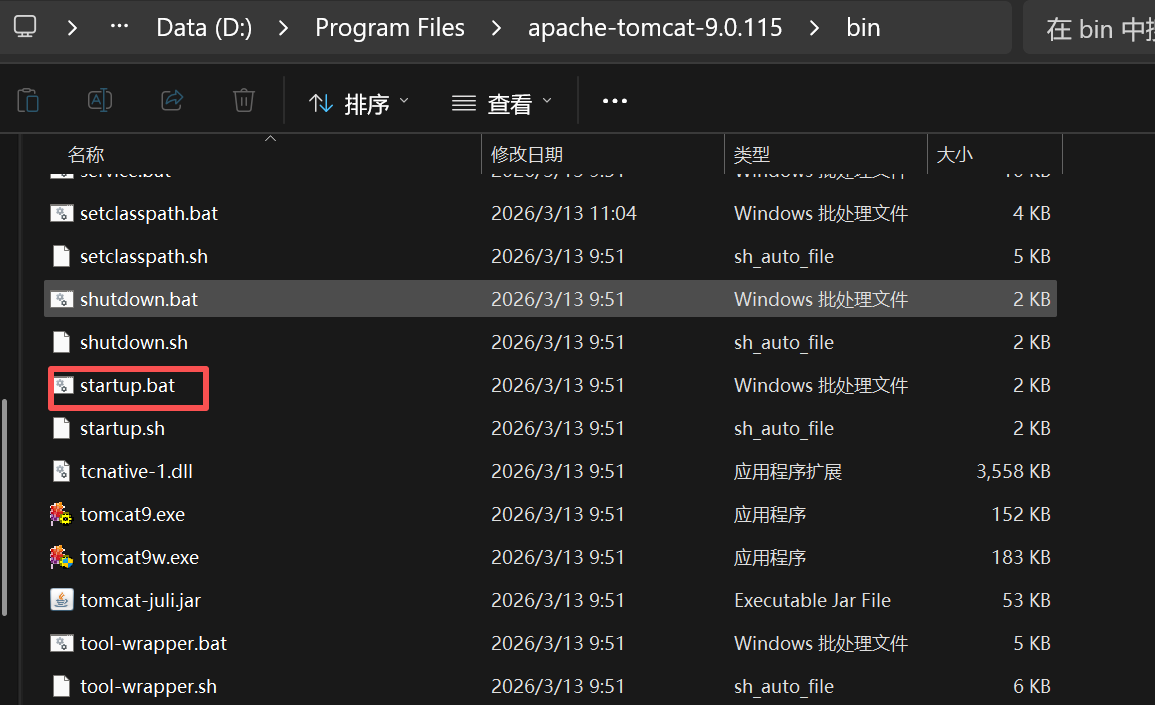The height and width of the screenshot is (705, 1155).
Task: Click 3,558 KB size of tcnative-1.dll
Action: [x=1013, y=471]
